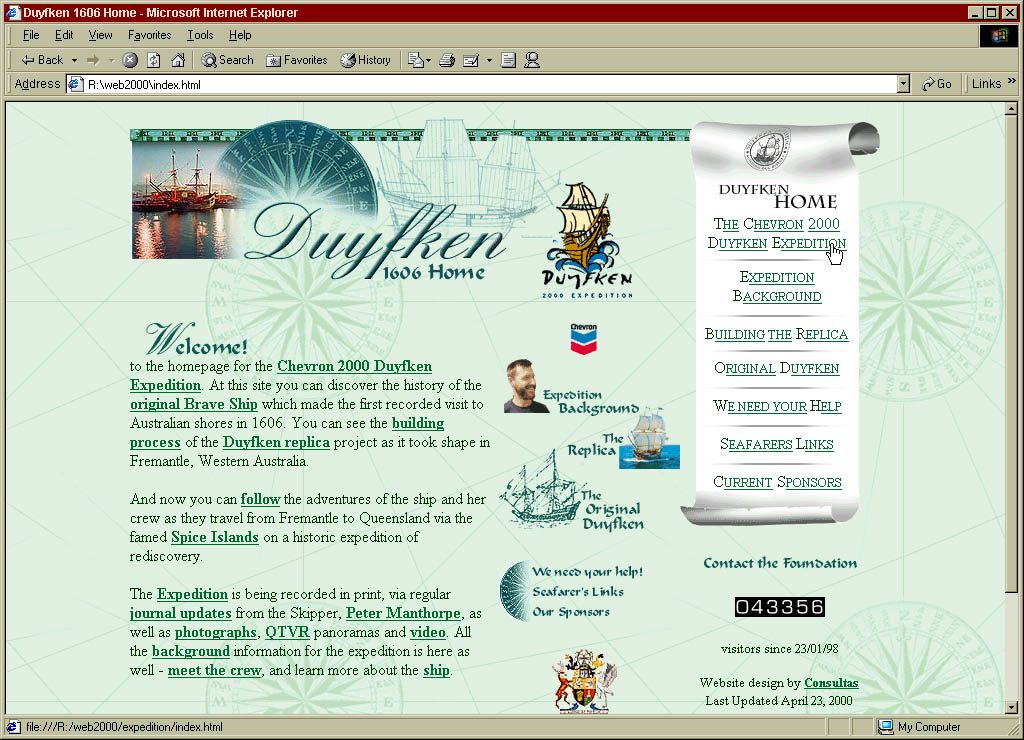Open the File menu
This screenshot has width=1024, height=740.
[x=31, y=35]
